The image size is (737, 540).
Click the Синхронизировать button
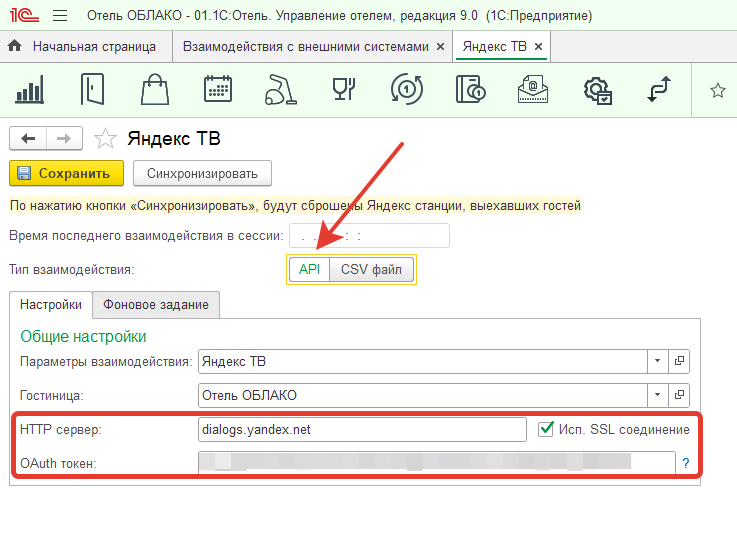pos(202,173)
